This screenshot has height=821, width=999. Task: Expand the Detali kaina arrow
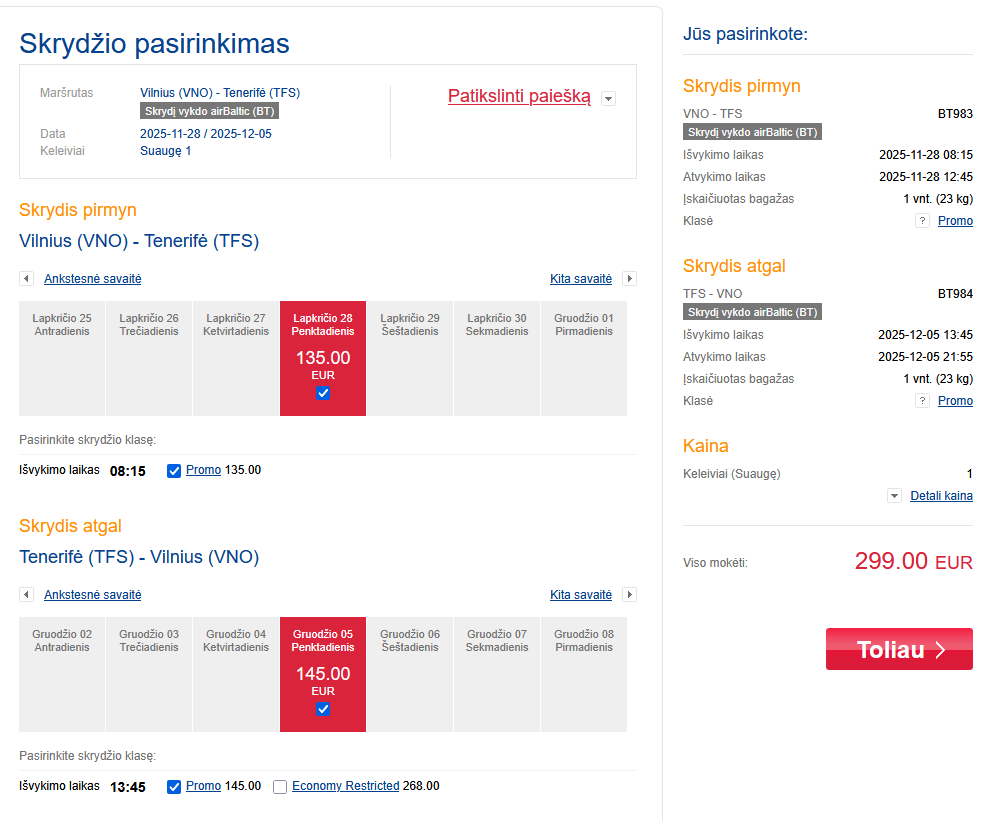click(894, 496)
